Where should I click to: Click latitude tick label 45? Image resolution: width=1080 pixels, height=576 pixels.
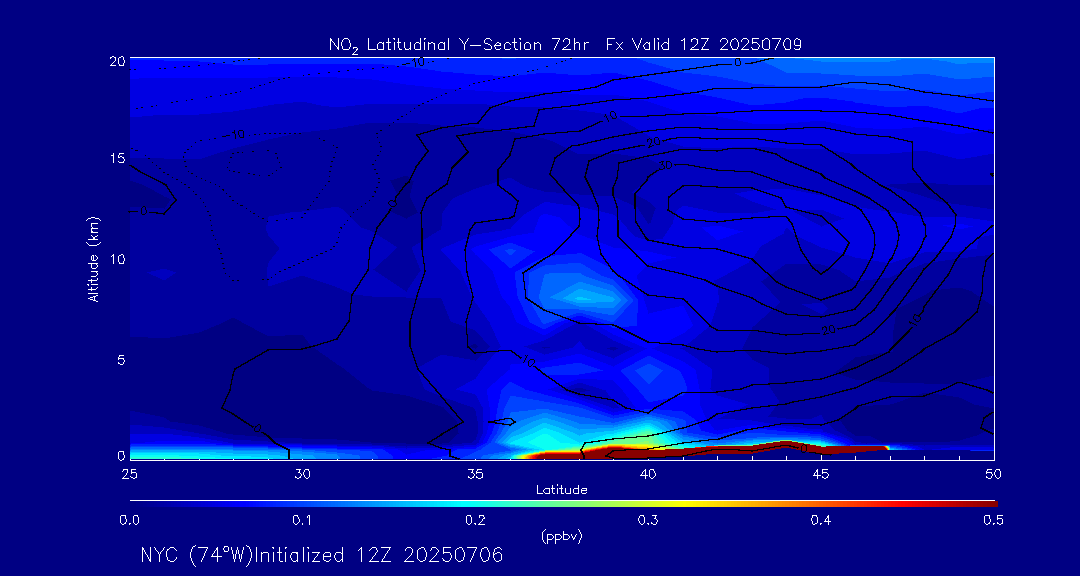(821, 474)
